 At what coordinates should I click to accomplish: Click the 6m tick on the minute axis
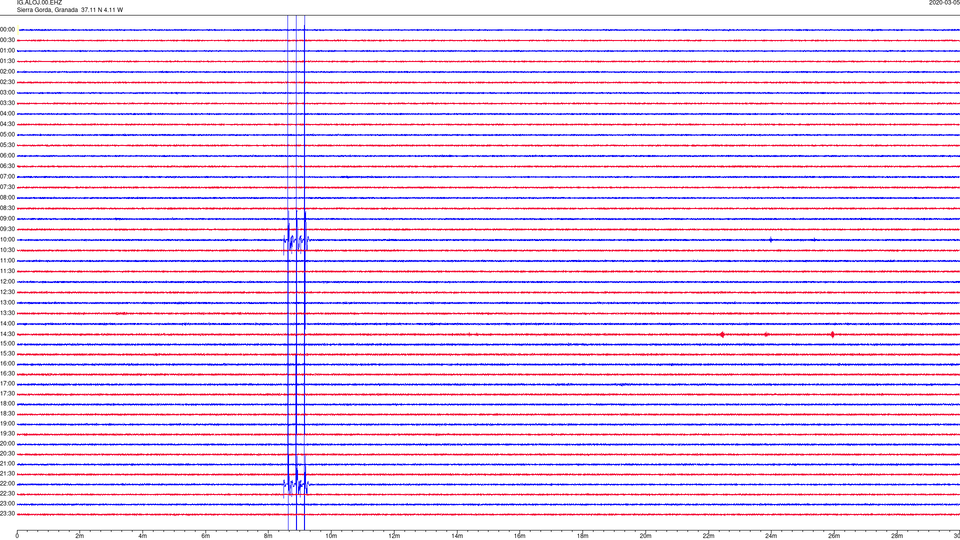(205, 536)
